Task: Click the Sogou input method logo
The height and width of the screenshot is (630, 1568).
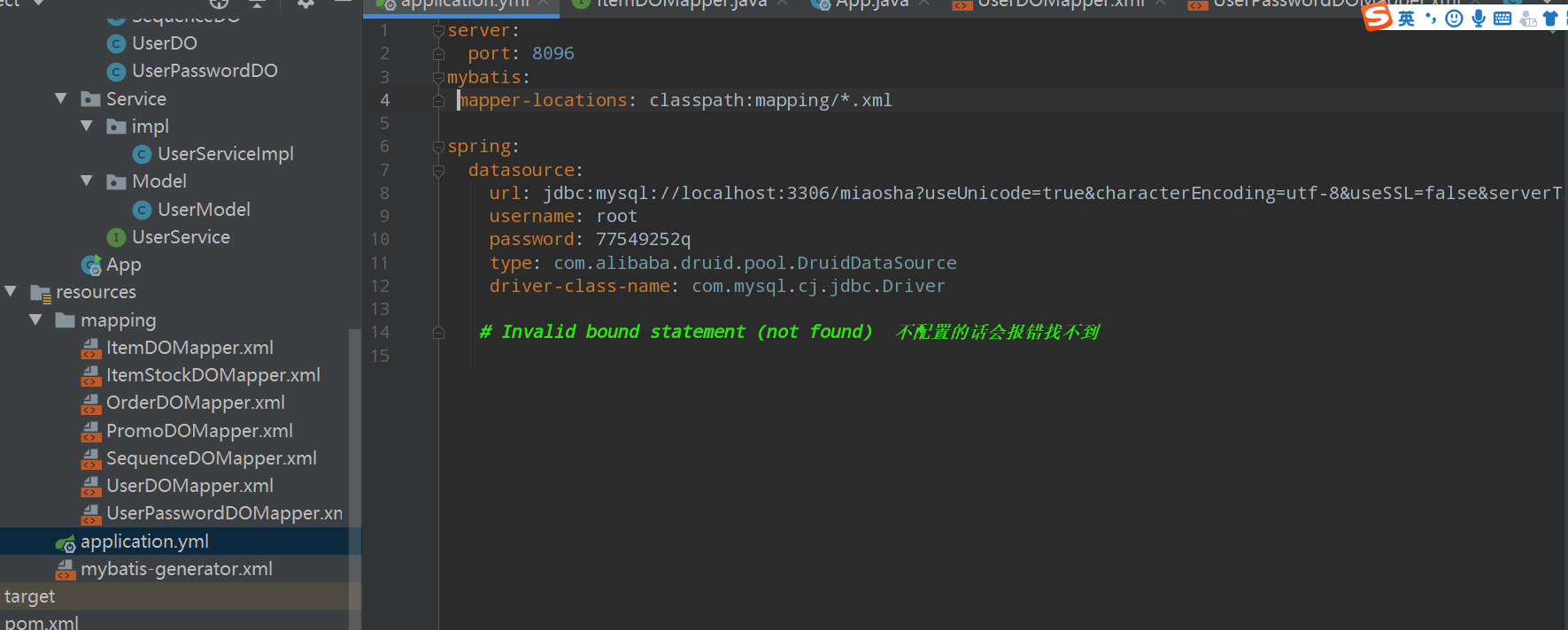Action: tap(1377, 17)
